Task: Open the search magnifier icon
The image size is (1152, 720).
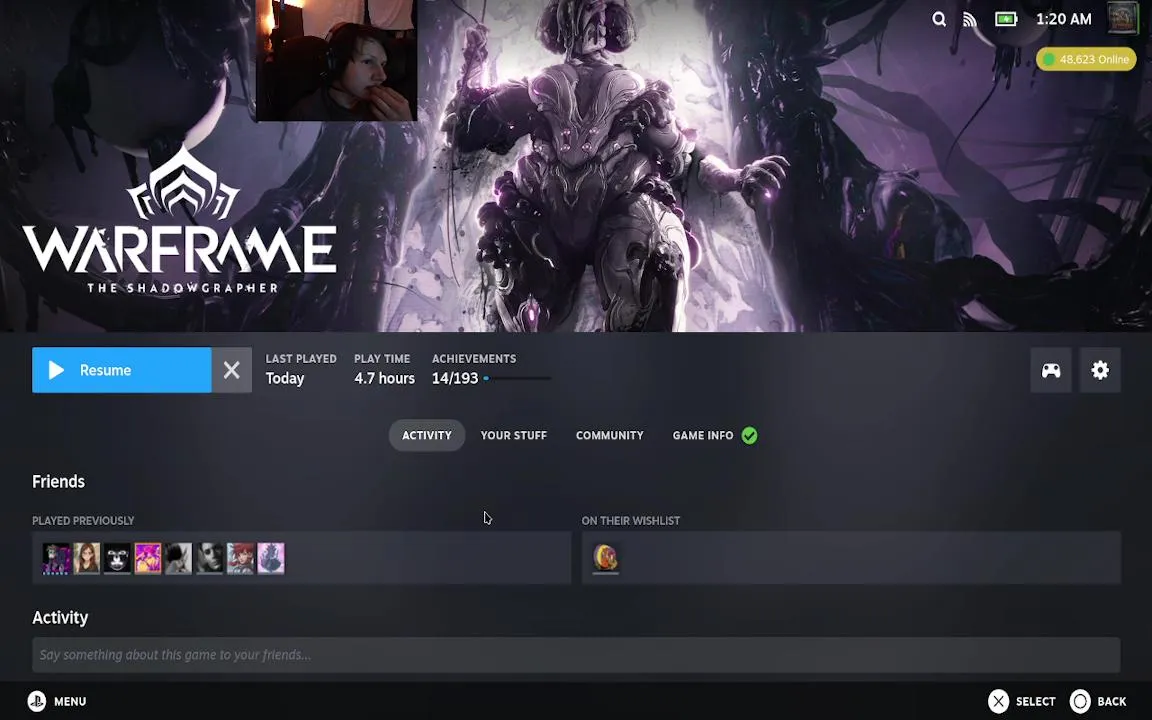Action: pyautogui.click(x=939, y=19)
